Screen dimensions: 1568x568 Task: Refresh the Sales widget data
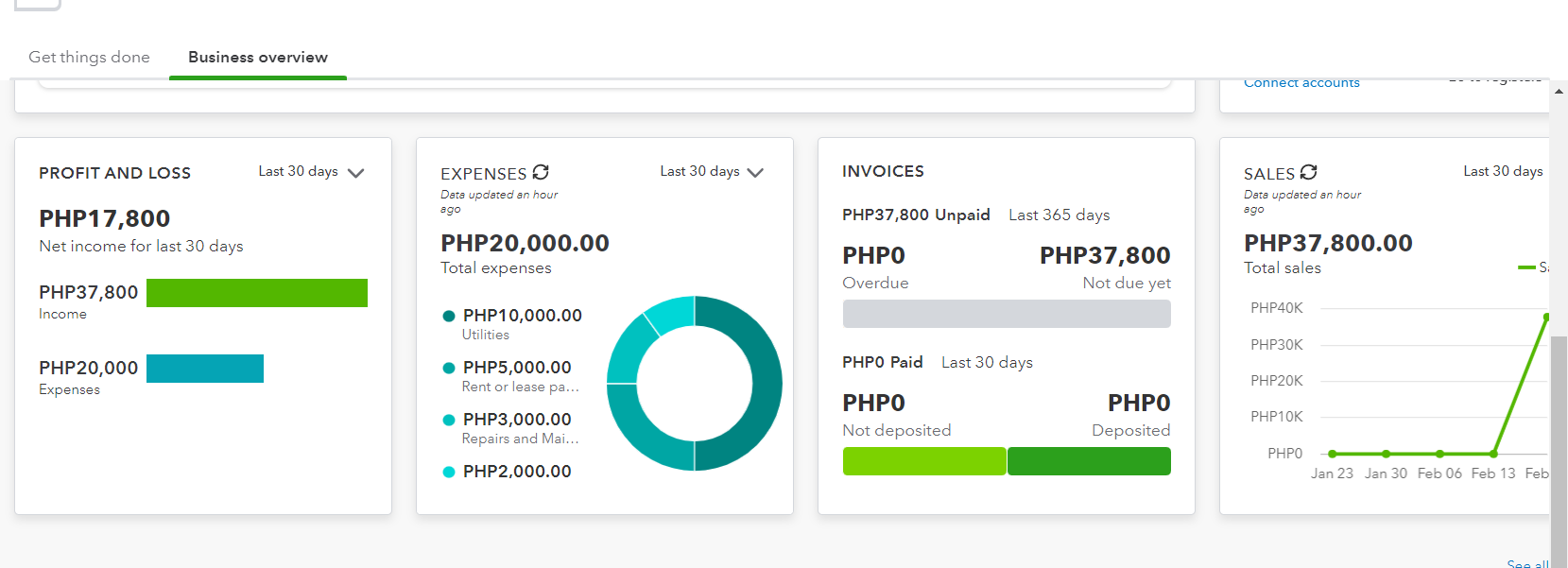[x=1308, y=172]
